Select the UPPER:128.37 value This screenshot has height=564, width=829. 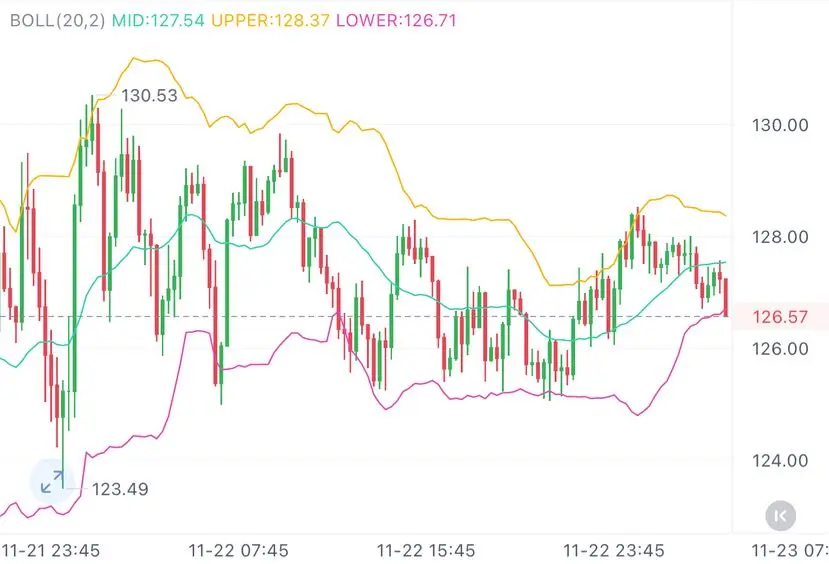click(270, 21)
